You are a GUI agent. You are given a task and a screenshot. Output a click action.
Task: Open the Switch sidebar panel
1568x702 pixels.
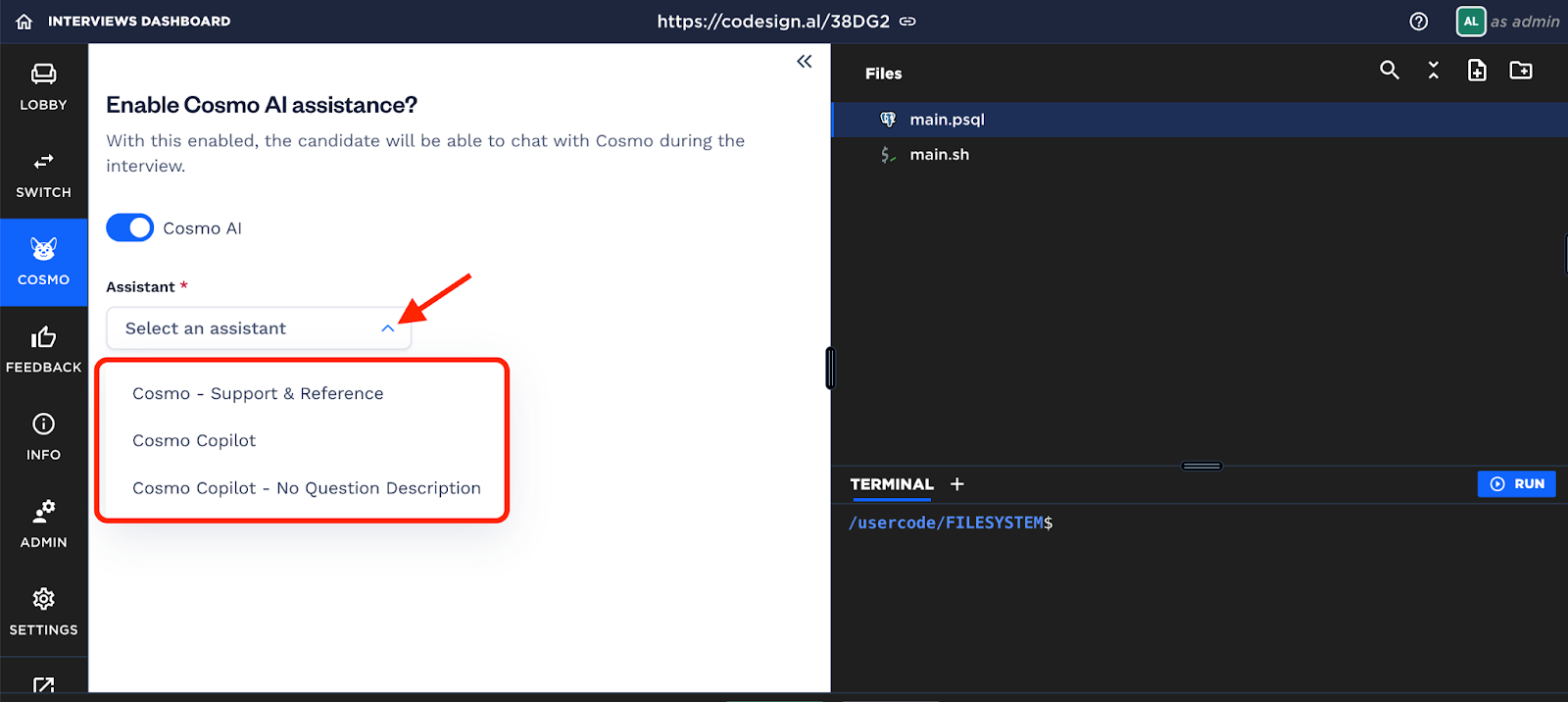point(43,175)
